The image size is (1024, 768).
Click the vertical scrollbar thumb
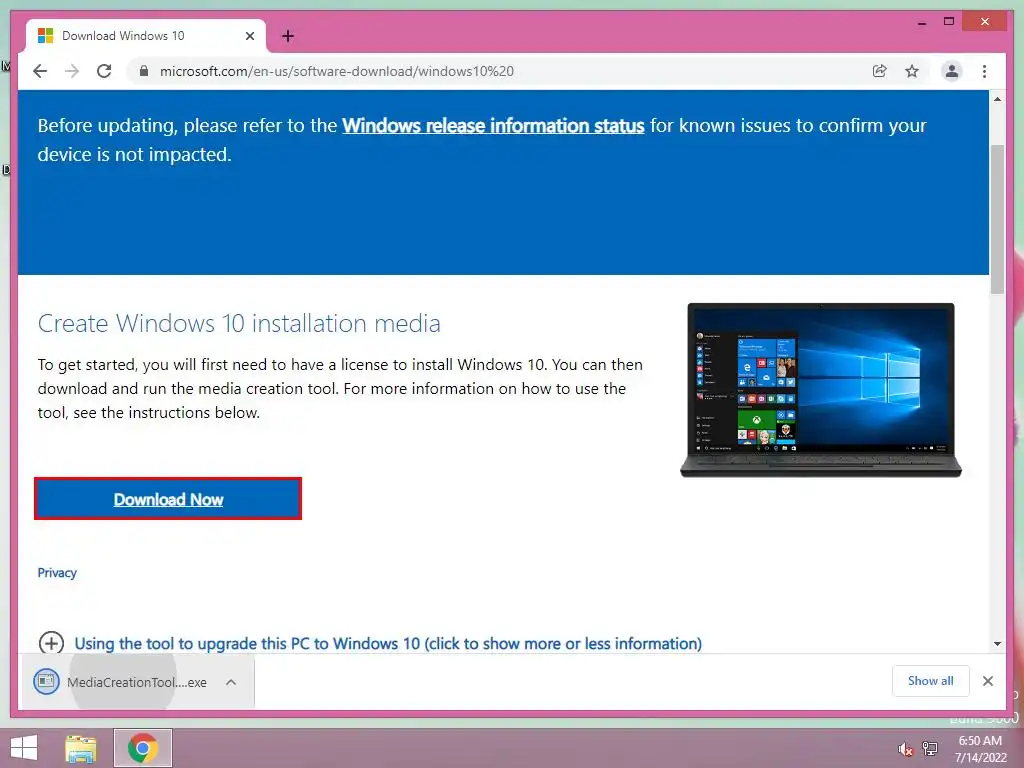[x=997, y=219]
